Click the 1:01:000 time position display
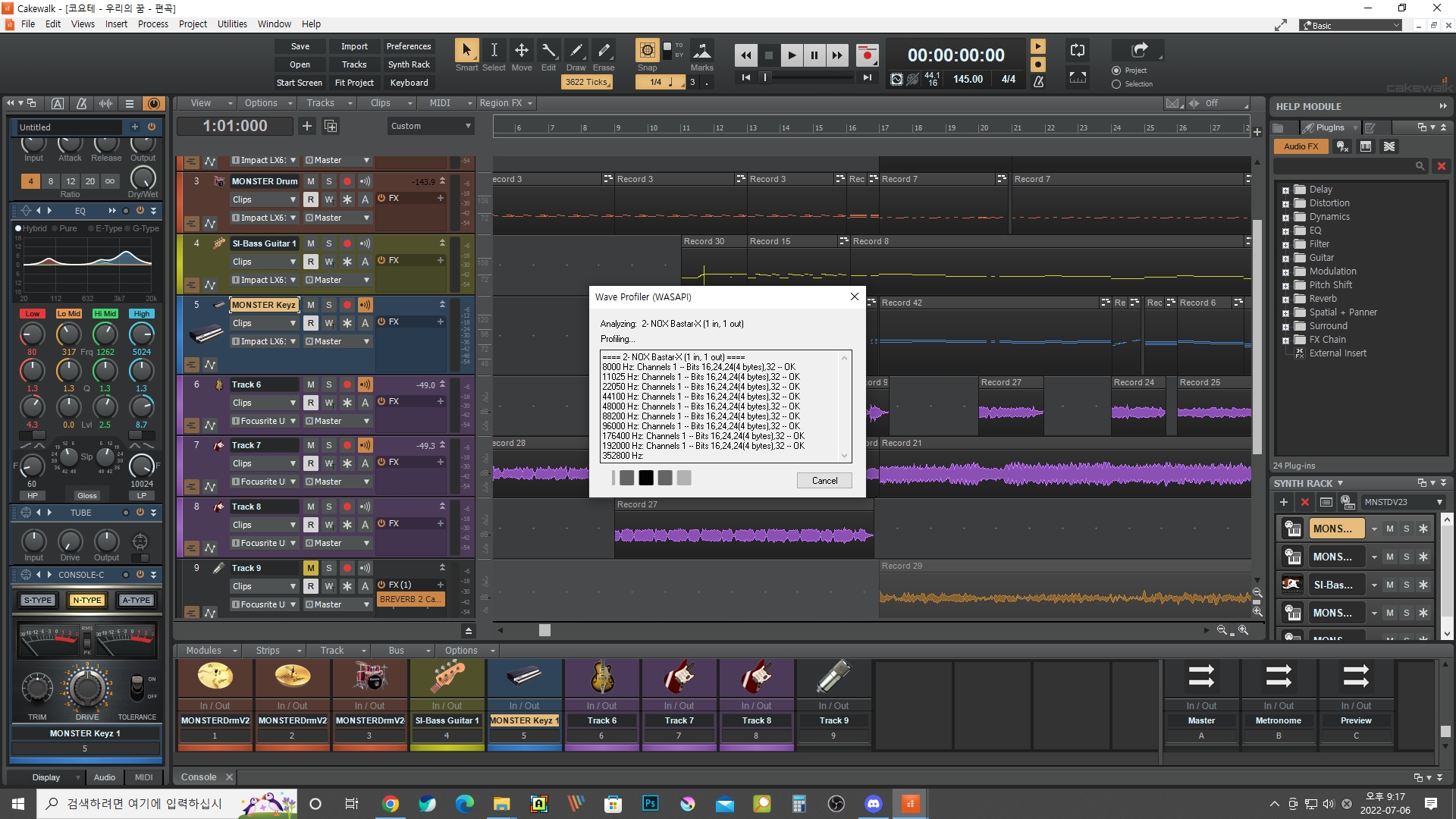 (x=235, y=126)
